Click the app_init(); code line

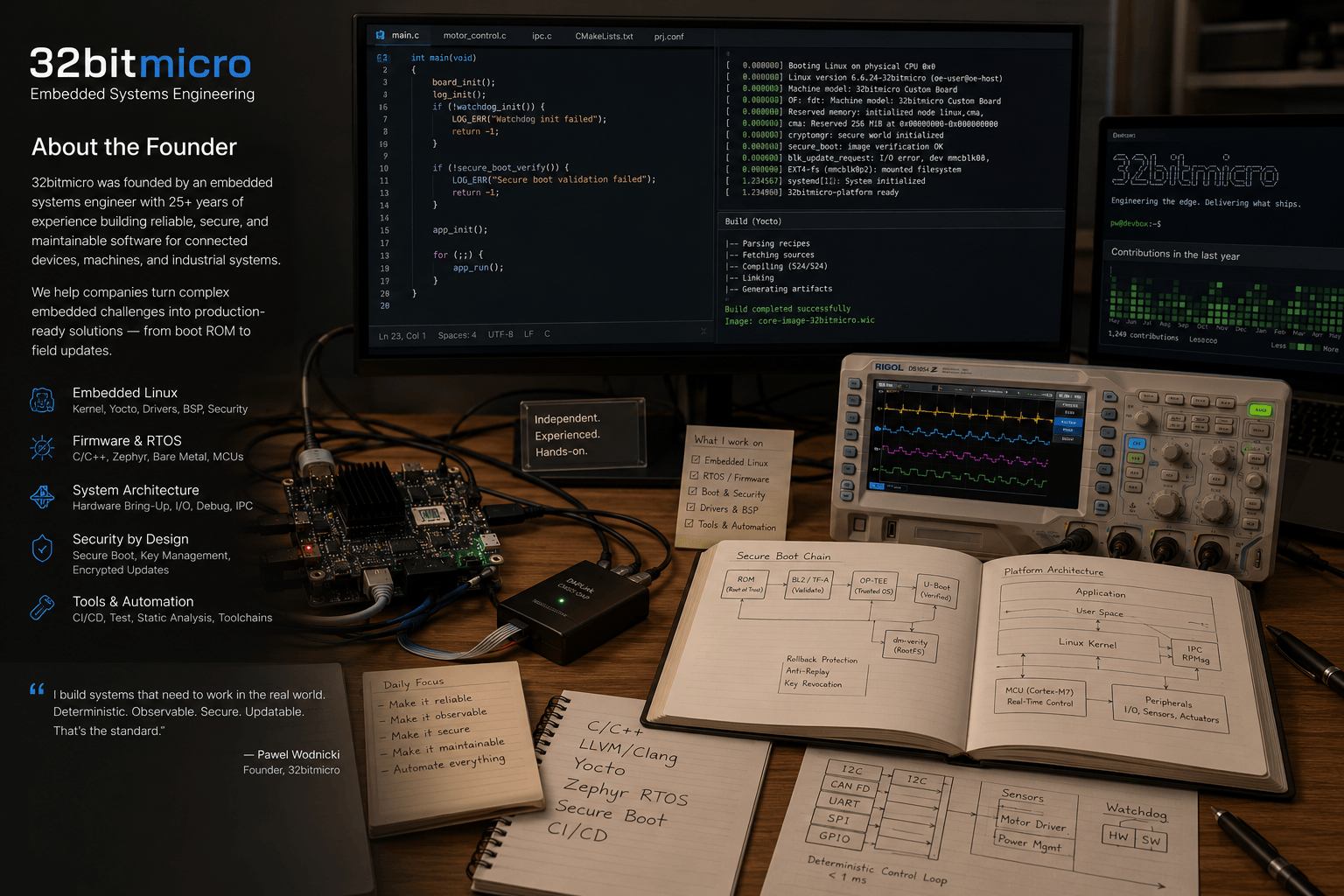pos(460,230)
